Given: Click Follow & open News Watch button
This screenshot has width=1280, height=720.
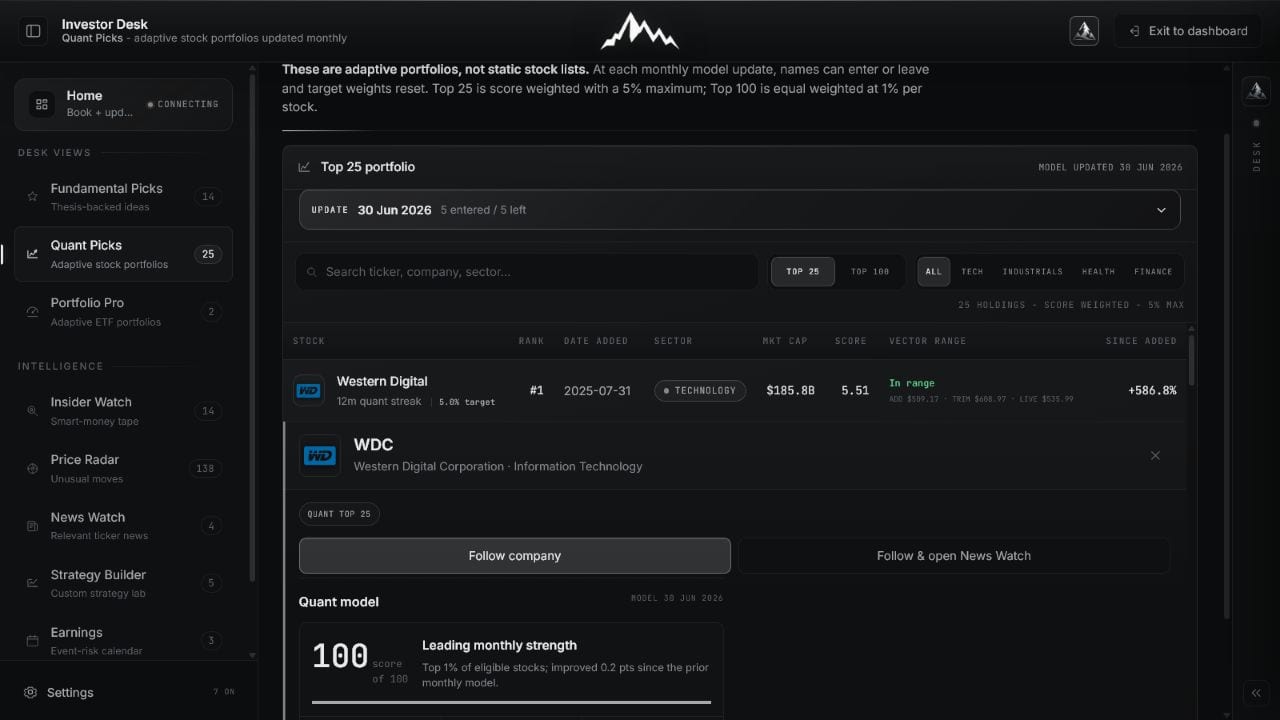Looking at the screenshot, I should click(954, 556).
